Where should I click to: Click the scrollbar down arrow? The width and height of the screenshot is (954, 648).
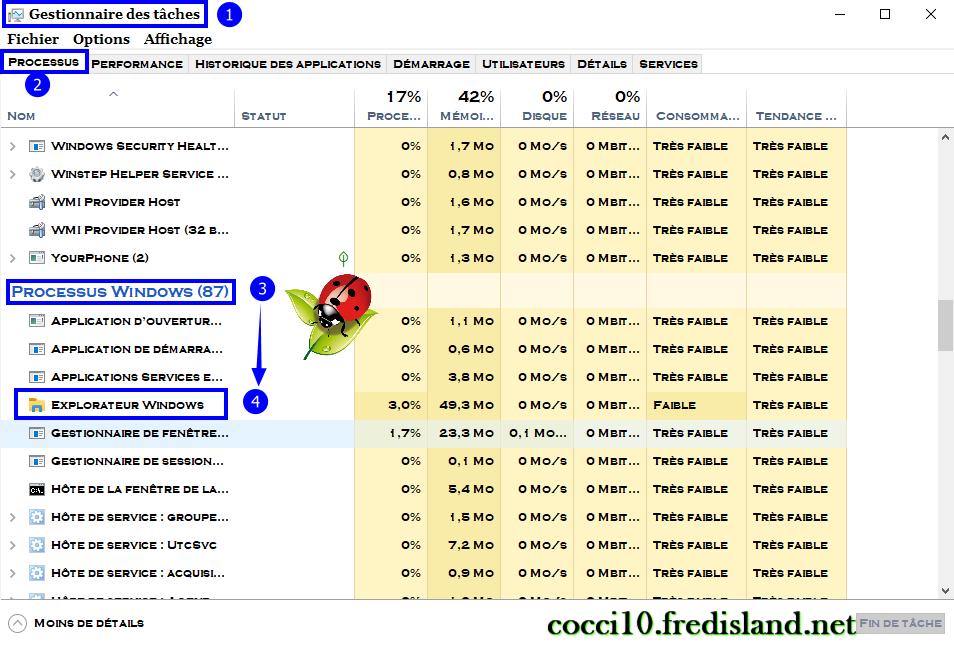(945, 590)
